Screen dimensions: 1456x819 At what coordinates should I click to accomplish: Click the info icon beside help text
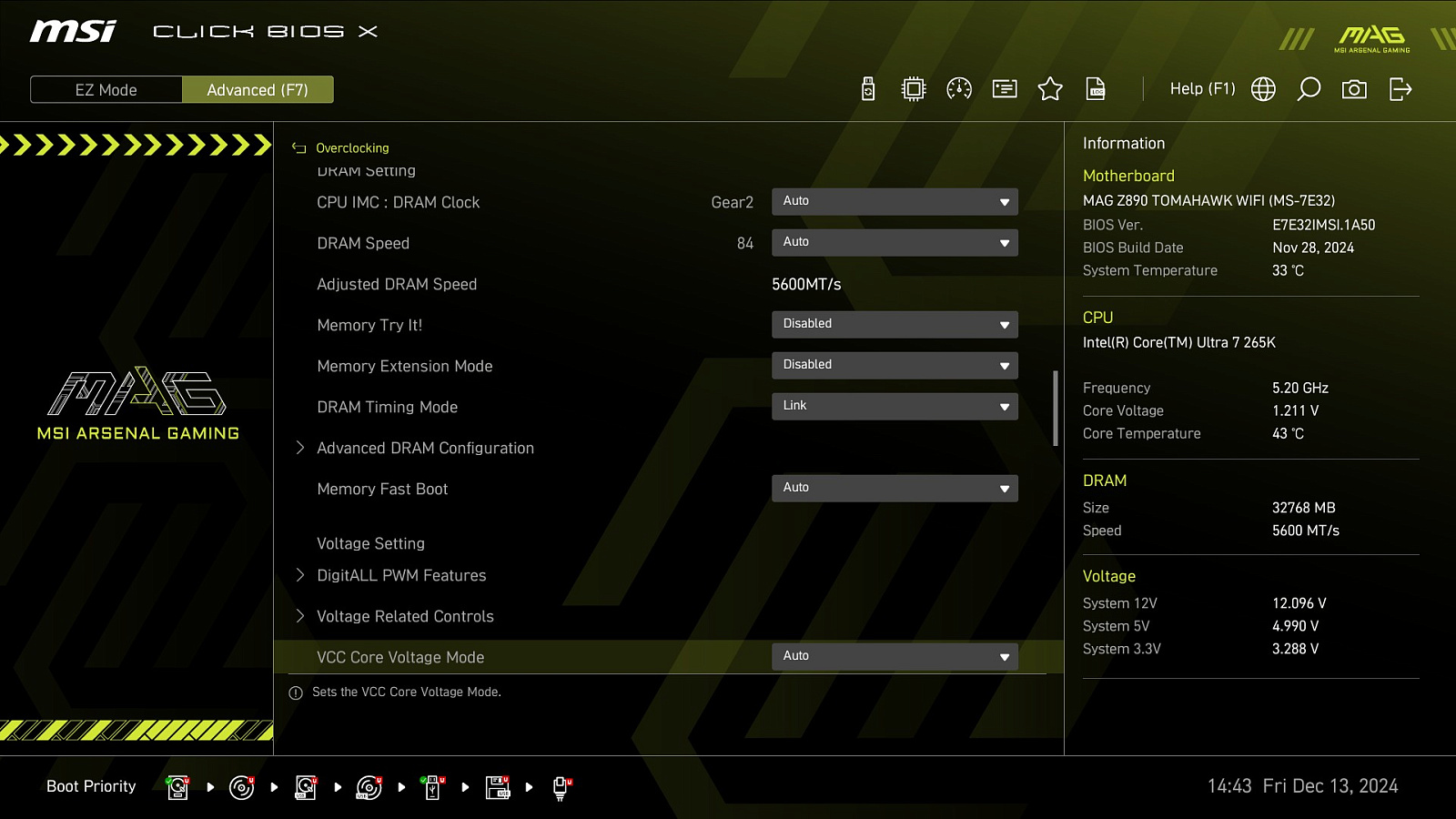[x=296, y=693]
